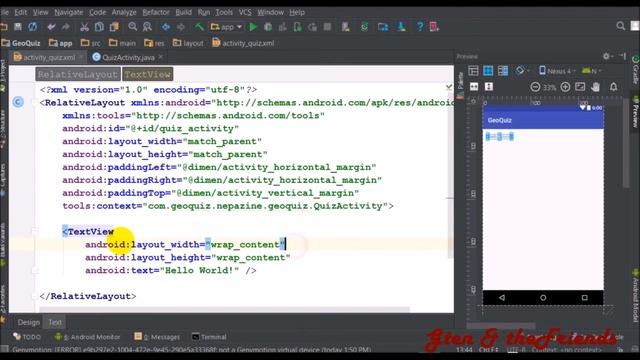Toggle the Preview side tab on the right

click(636, 111)
